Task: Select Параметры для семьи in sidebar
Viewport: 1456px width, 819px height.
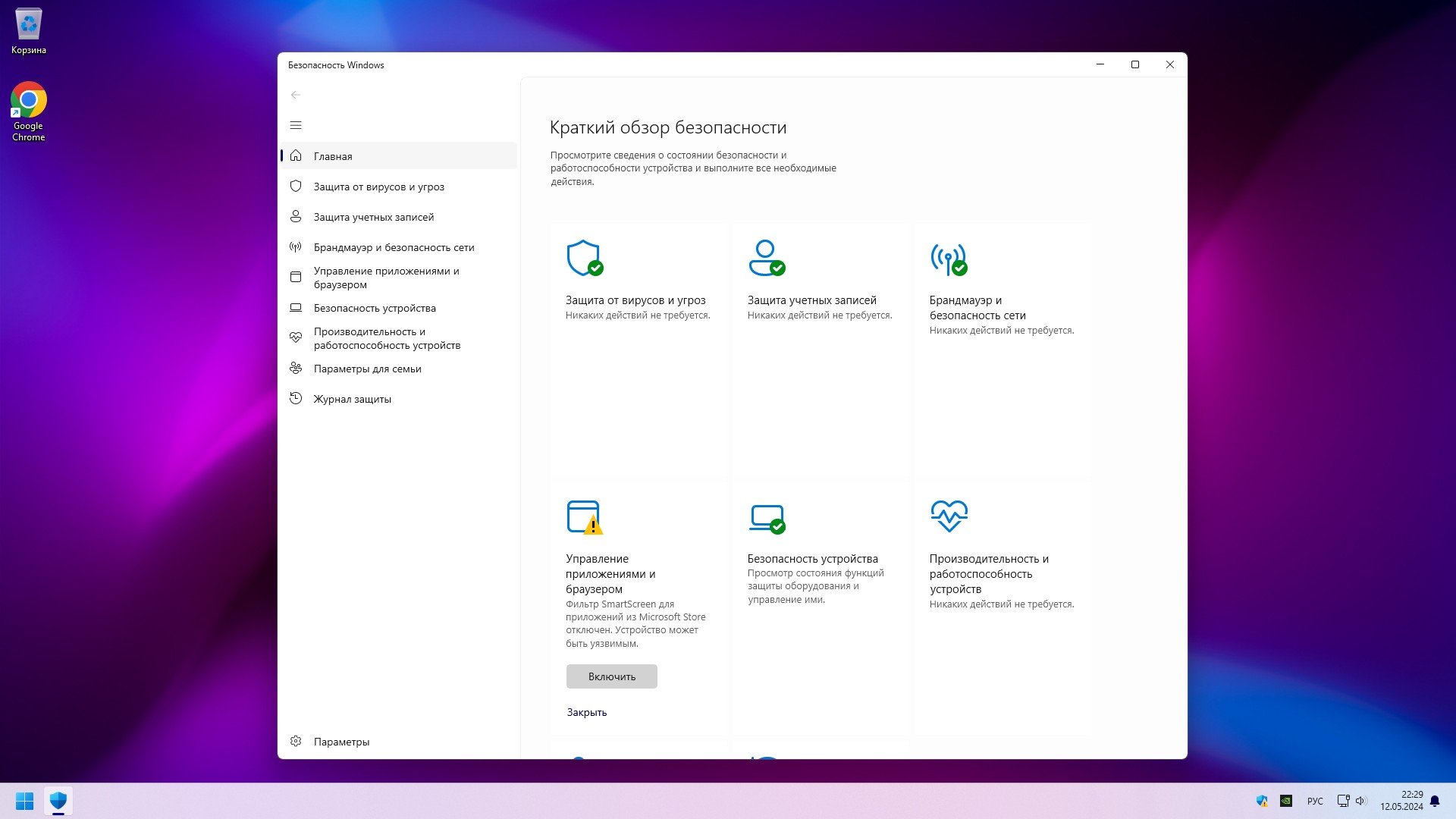Action: tap(367, 369)
